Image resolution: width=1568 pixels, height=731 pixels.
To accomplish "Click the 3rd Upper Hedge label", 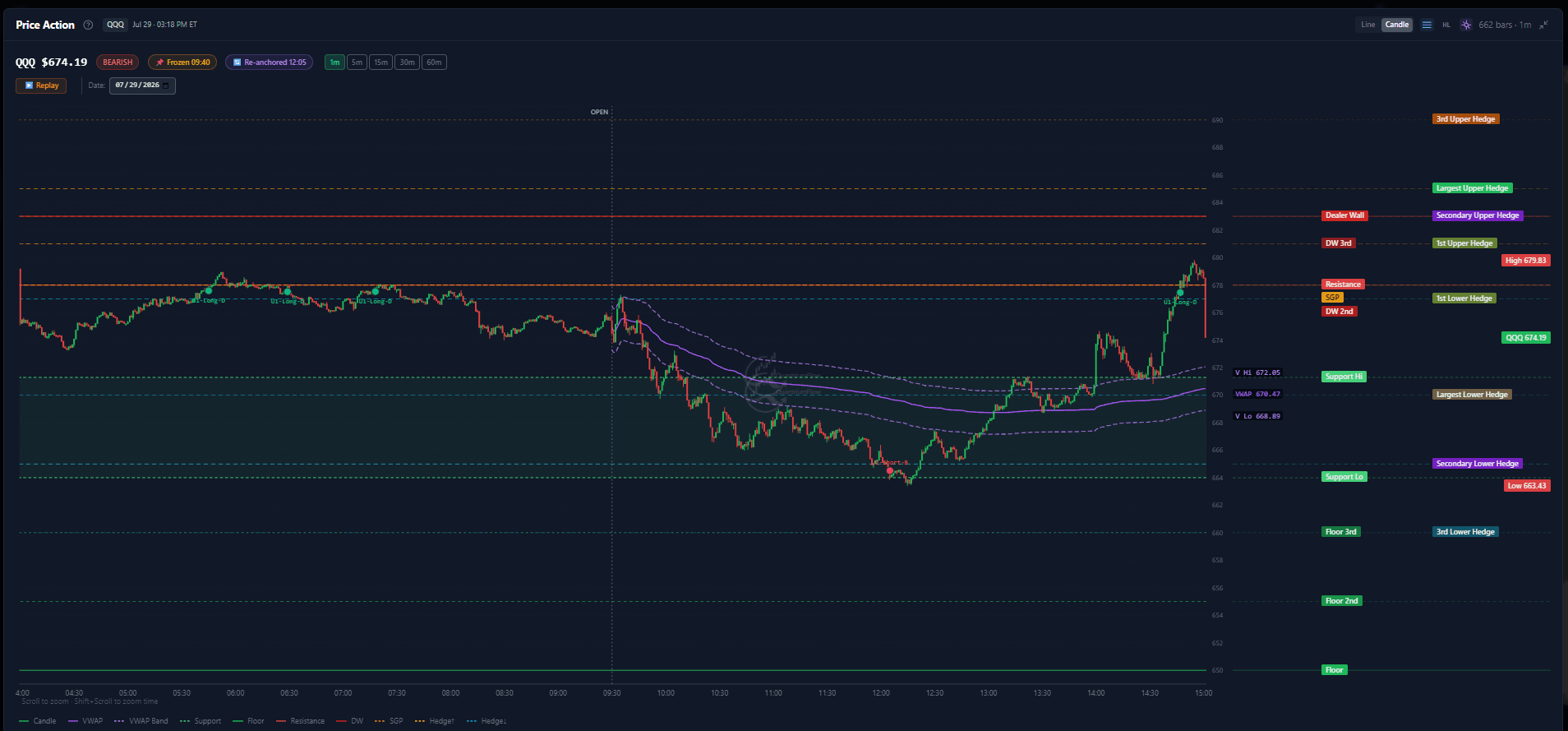I will 1465,119.
